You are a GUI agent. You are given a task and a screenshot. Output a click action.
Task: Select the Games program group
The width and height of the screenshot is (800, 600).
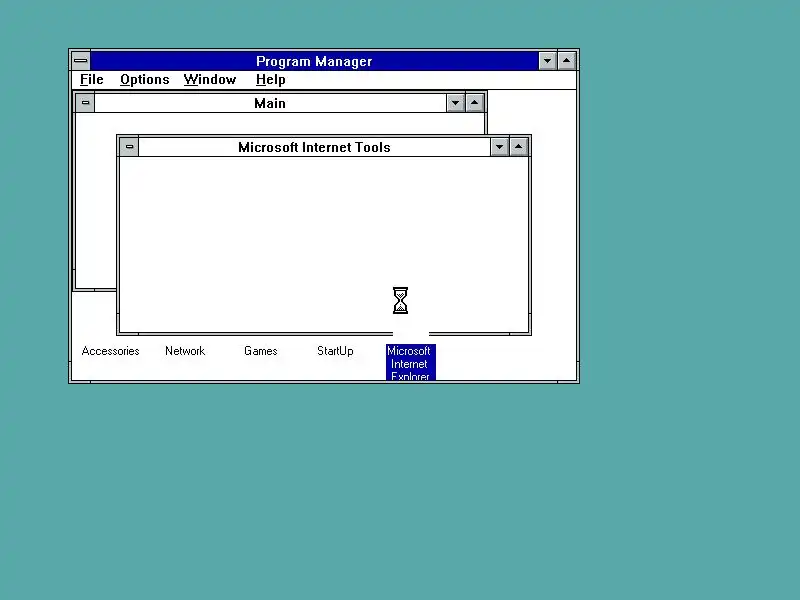260,351
